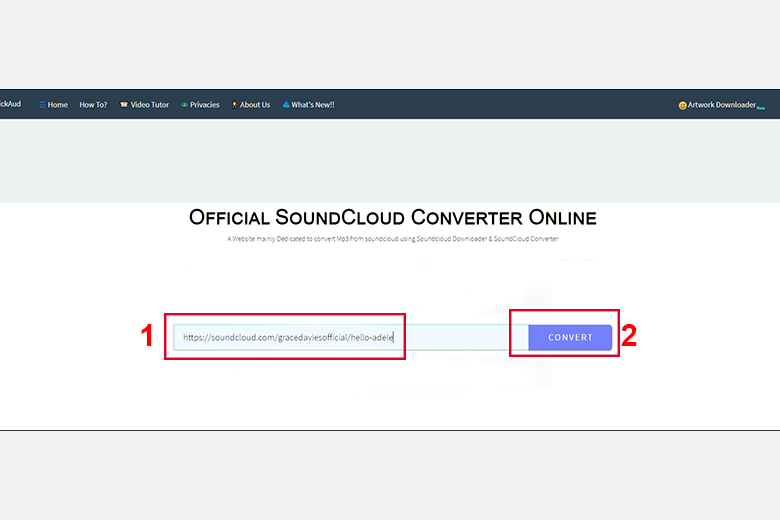
Task: Click the Home menu list icon
Action: tap(43, 104)
